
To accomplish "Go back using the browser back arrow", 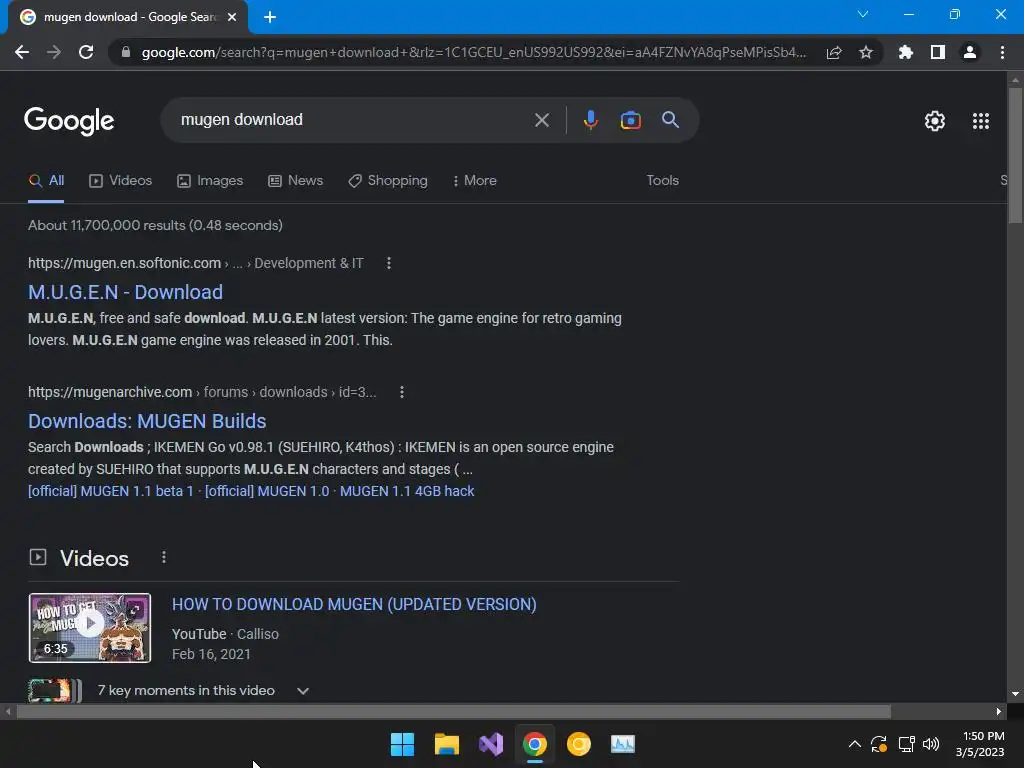I will click(22, 52).
